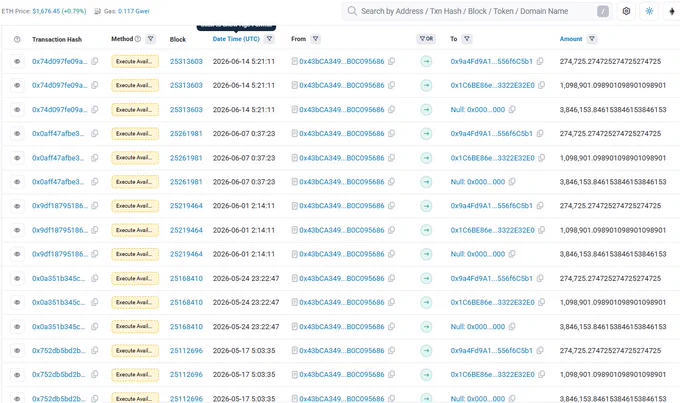The image size is (680, 403).
Task: Copy From address in block 25261981 Null row
Action: point(391,182)
